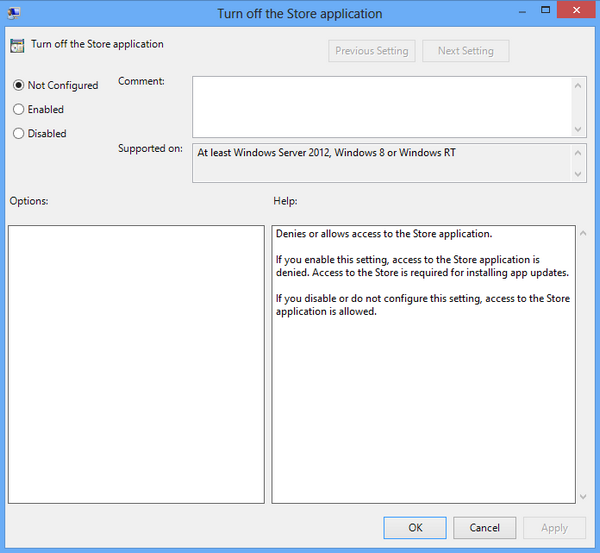600x553 pixels.
Task: Confirm with the OK button
Action: 415,528
